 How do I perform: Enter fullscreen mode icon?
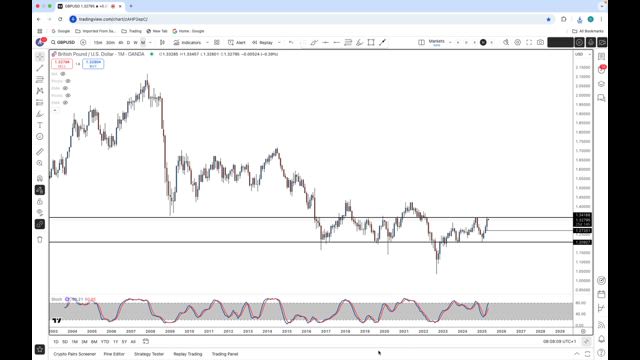point(529,42)
